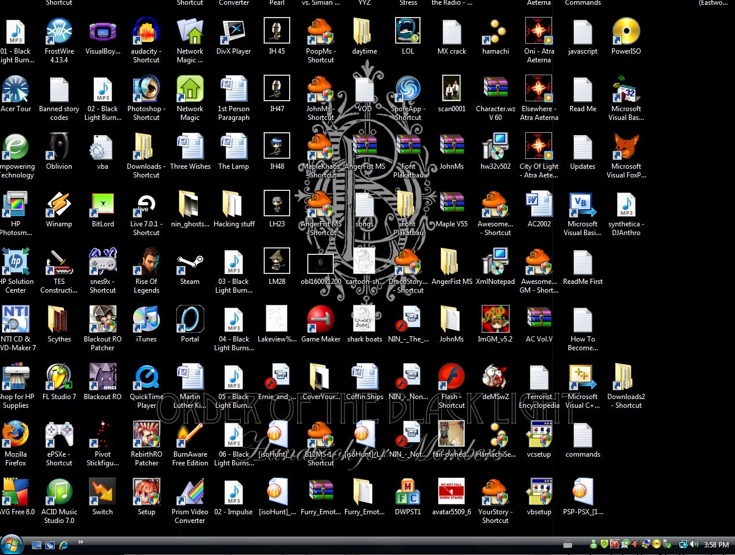The width and height of the screenshot is (735, 555).
Task: Open the audacity shortcut icon
Action: pyautogui.click(x=146, y=32)
